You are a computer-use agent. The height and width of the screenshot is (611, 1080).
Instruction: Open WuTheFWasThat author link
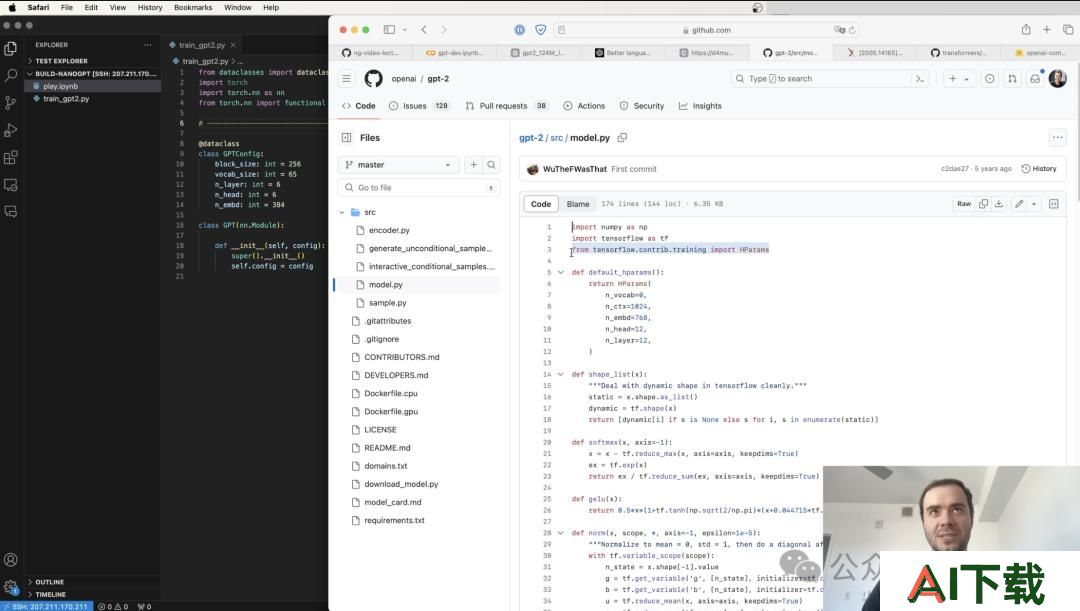[x=574, y=169]
